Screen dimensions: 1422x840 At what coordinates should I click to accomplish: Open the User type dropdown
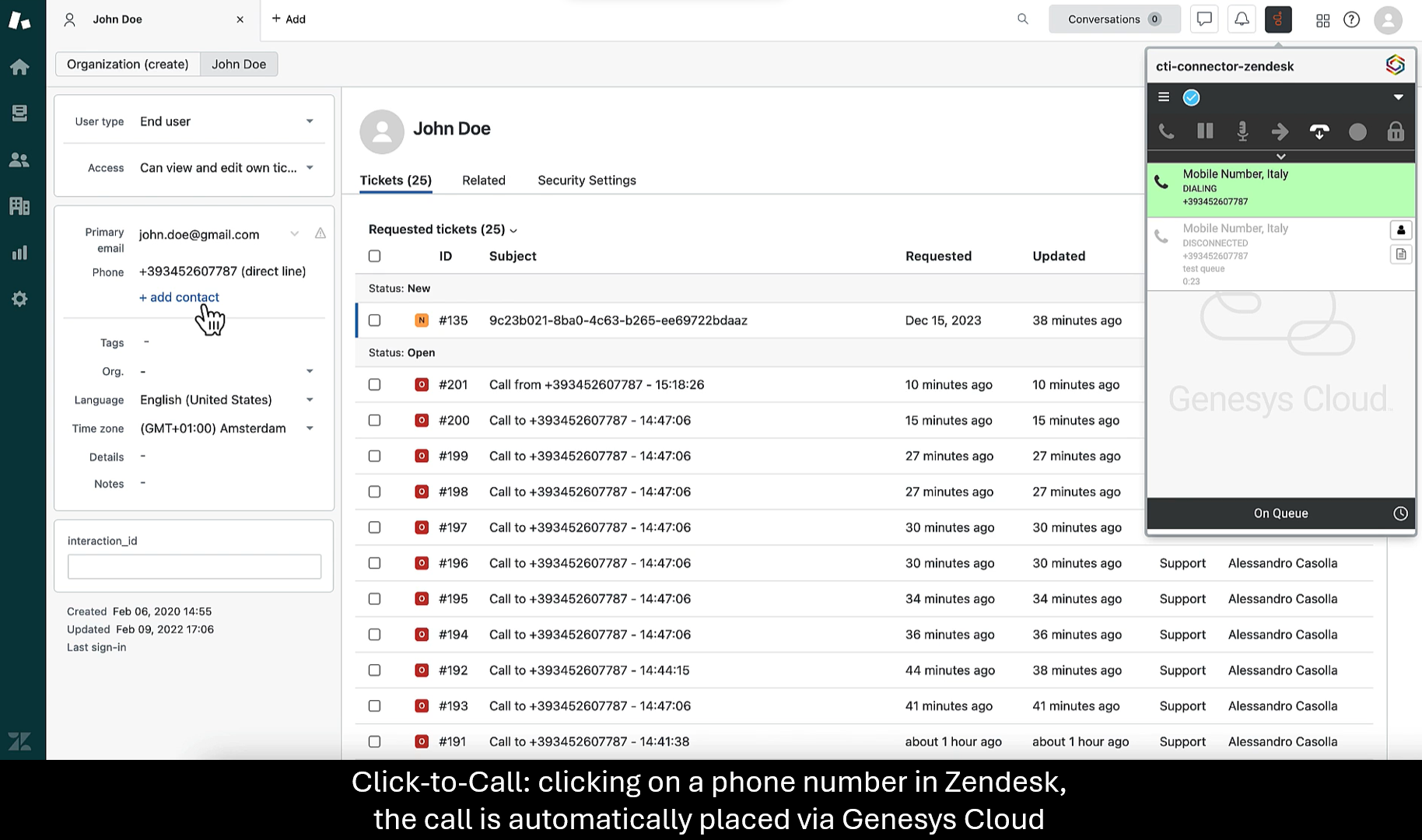(x=226, y=121)
